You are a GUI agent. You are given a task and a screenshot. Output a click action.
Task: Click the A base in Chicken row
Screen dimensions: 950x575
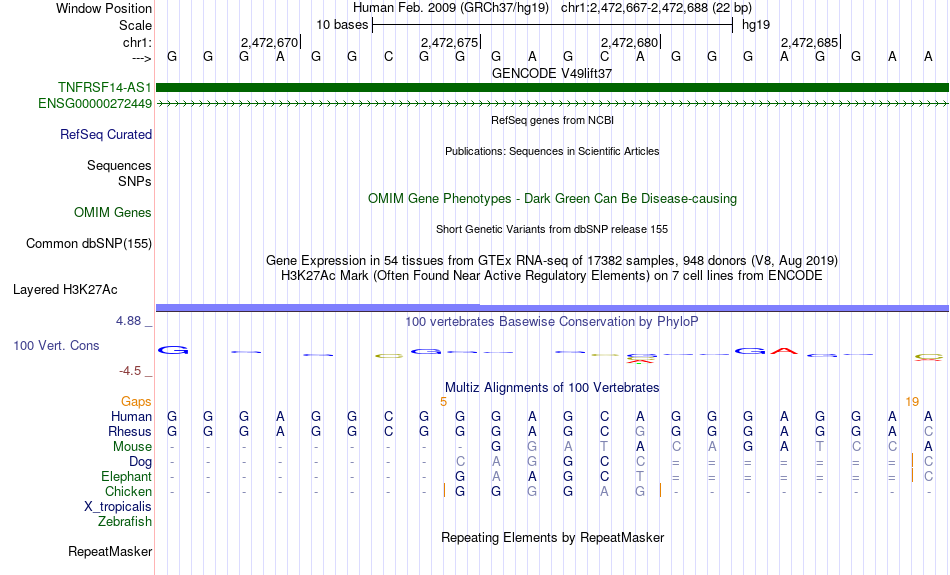(x=604, y=491)
